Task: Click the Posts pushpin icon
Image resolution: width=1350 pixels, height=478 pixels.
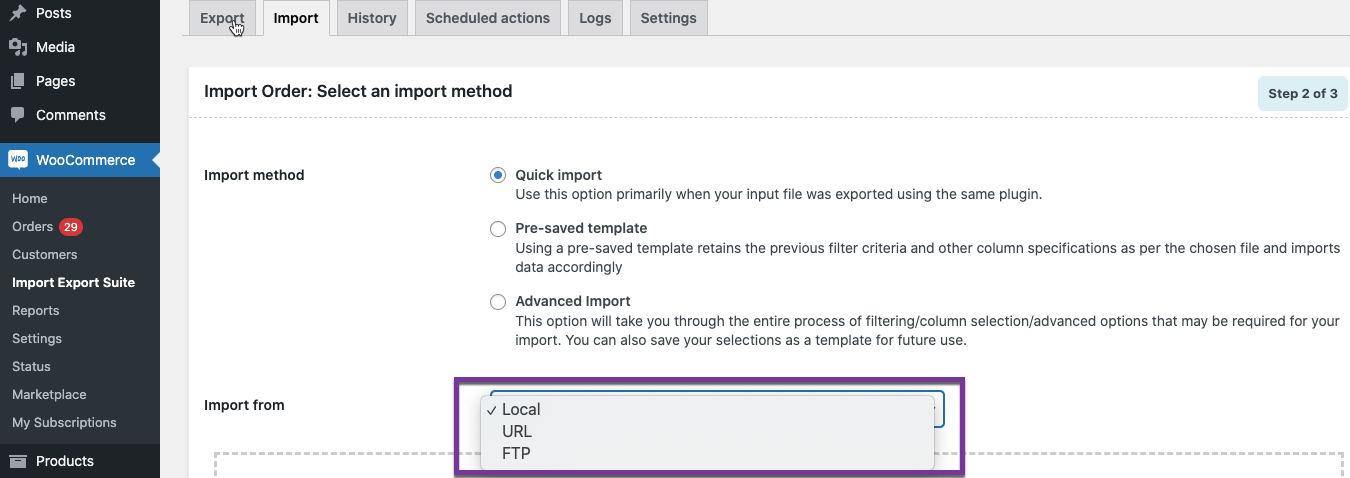Action: point(18,14)
